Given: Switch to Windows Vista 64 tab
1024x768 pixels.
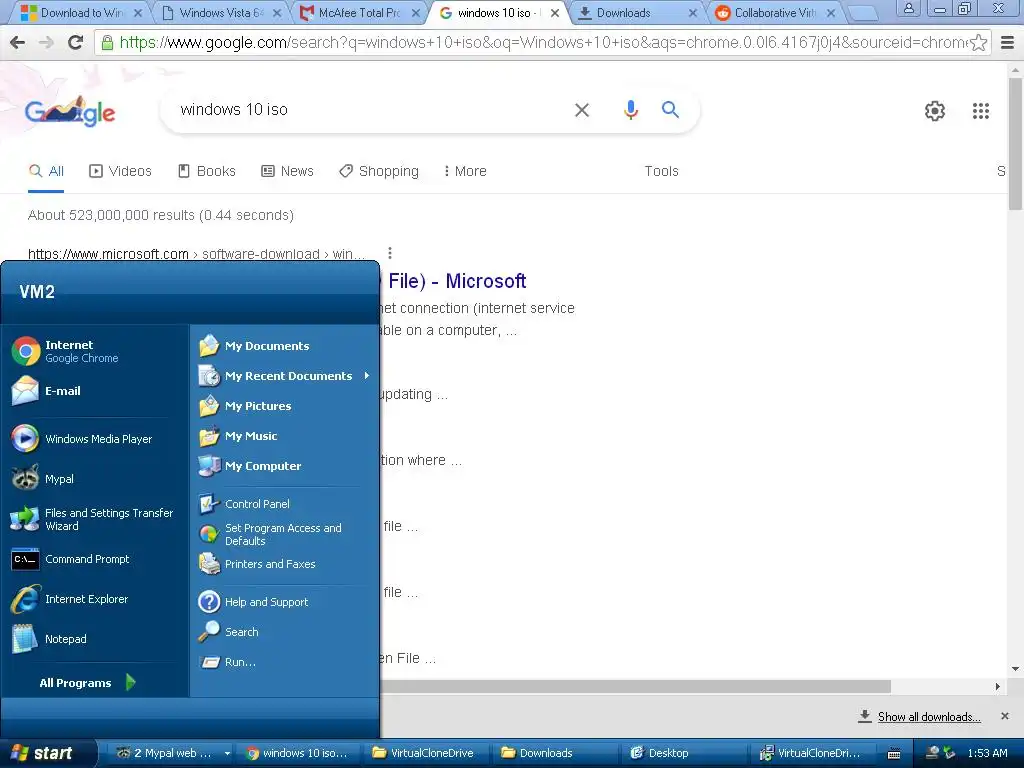Looking at the screenshot, I should 221,13.
